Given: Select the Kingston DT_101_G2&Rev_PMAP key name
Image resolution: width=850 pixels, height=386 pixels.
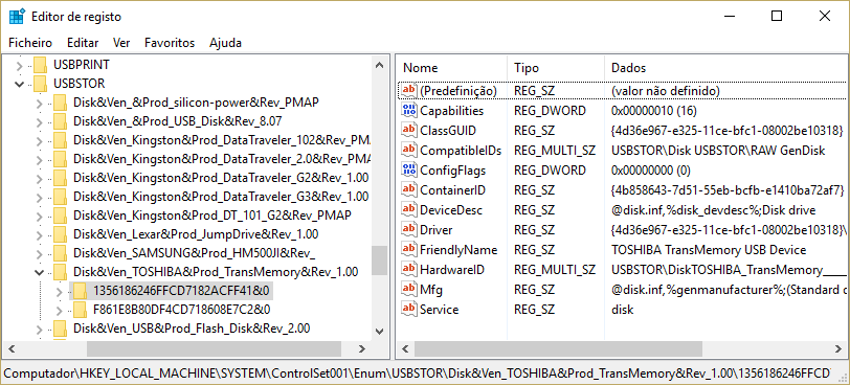Looking at the screenshot, I should pos(212,216).
